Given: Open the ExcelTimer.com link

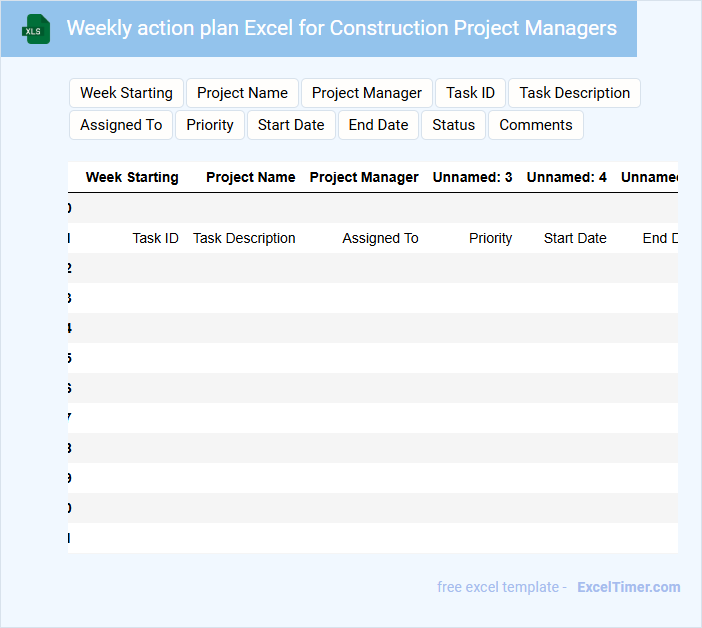Looking at the screenshot, I should point(628,587).
